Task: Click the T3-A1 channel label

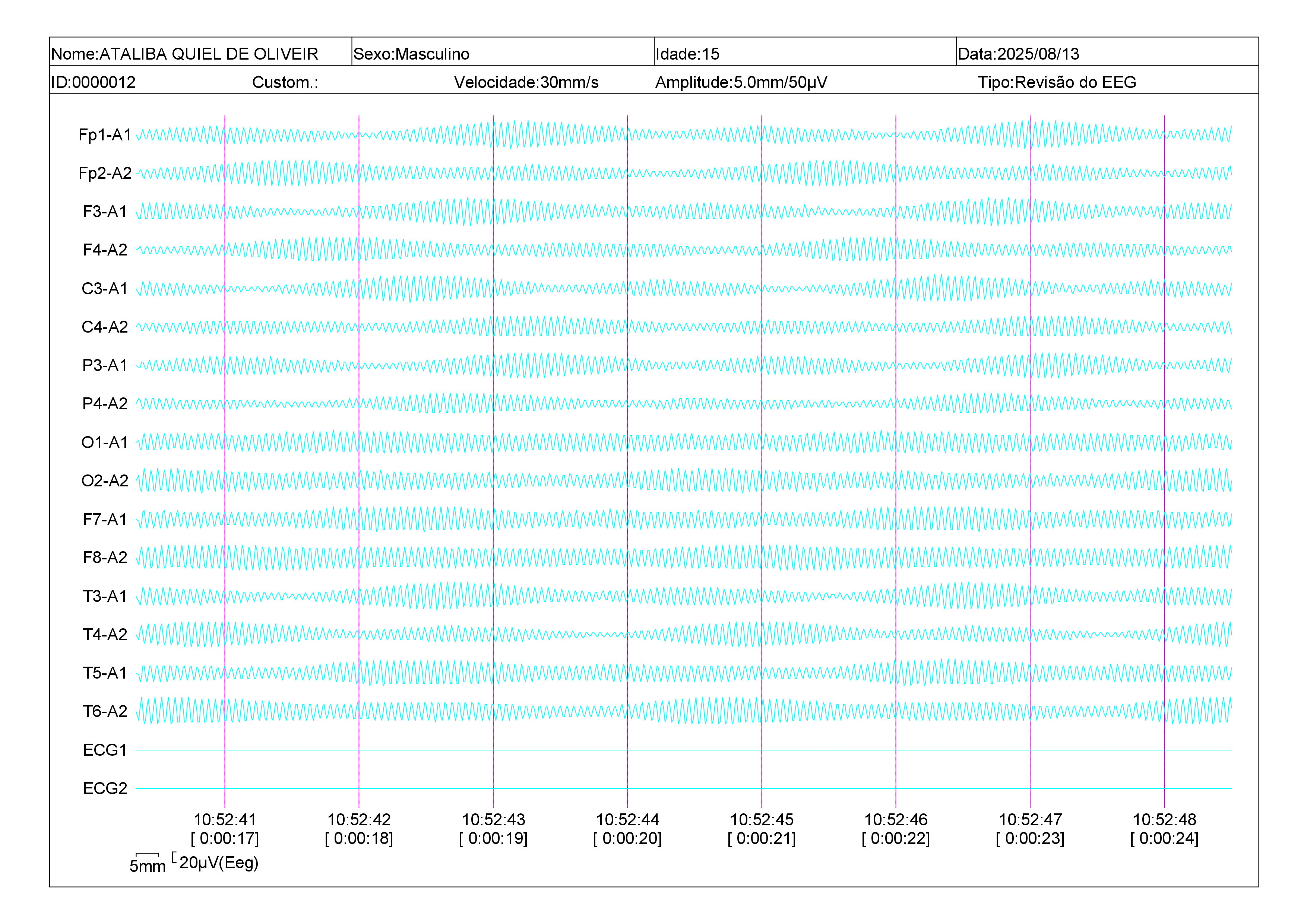Action: tap(105, 596)
